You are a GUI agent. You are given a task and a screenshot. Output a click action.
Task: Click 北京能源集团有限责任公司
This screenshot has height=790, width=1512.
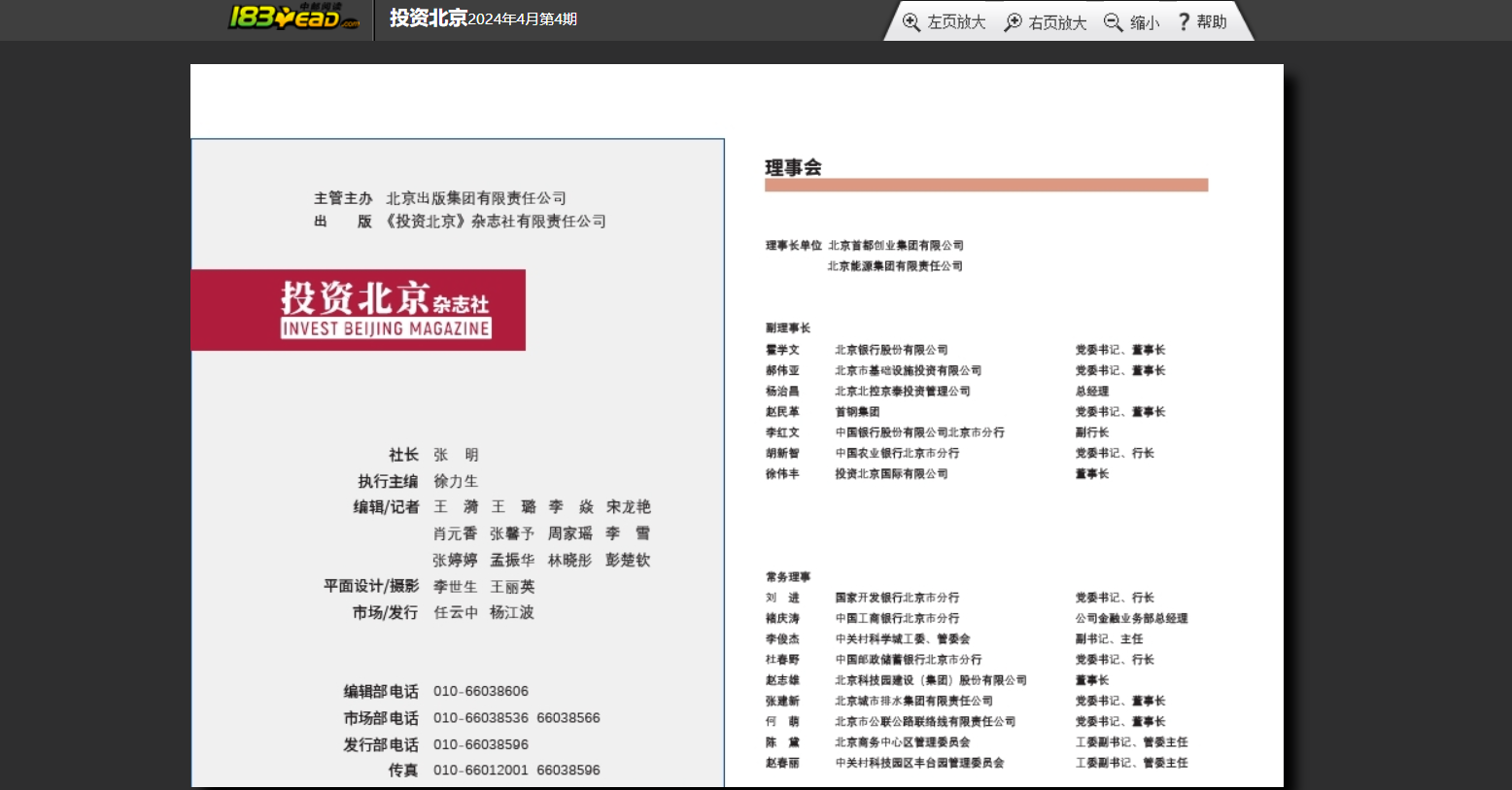[895, 266]
